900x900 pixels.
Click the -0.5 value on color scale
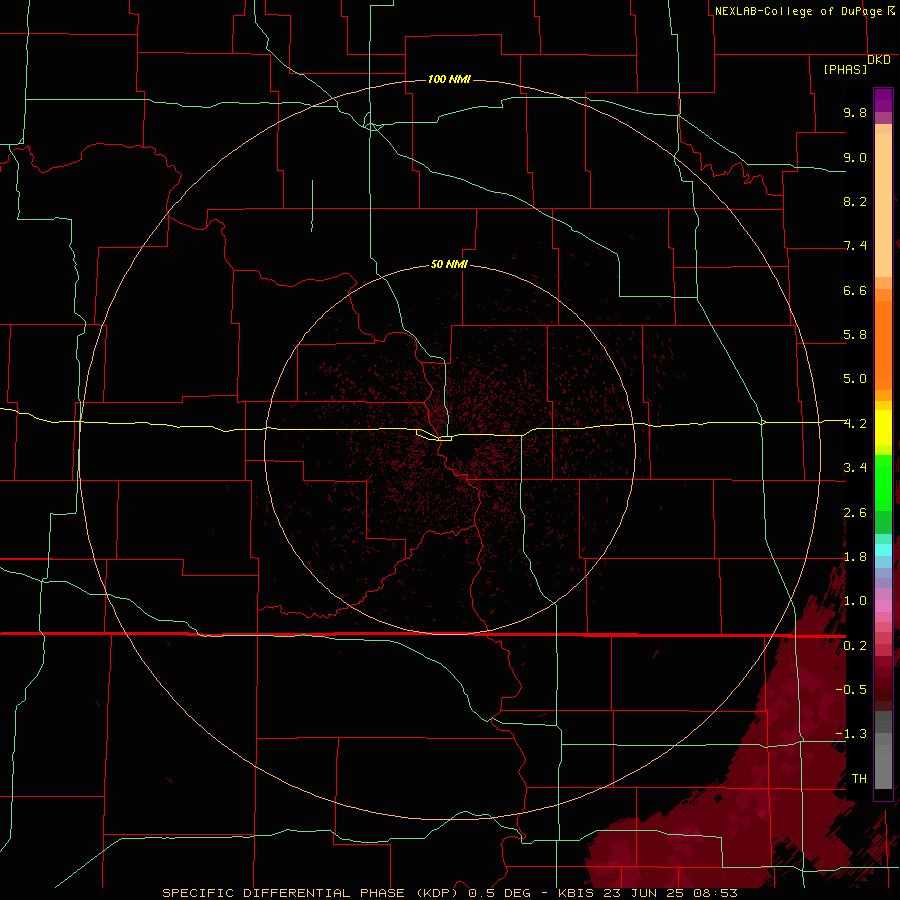pos(851,689)
